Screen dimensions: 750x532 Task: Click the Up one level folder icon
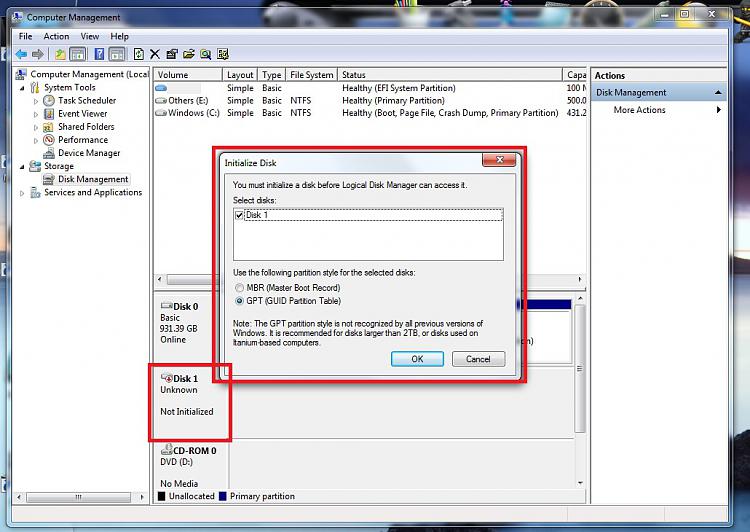pyautogui.click(x=60, y=54)
